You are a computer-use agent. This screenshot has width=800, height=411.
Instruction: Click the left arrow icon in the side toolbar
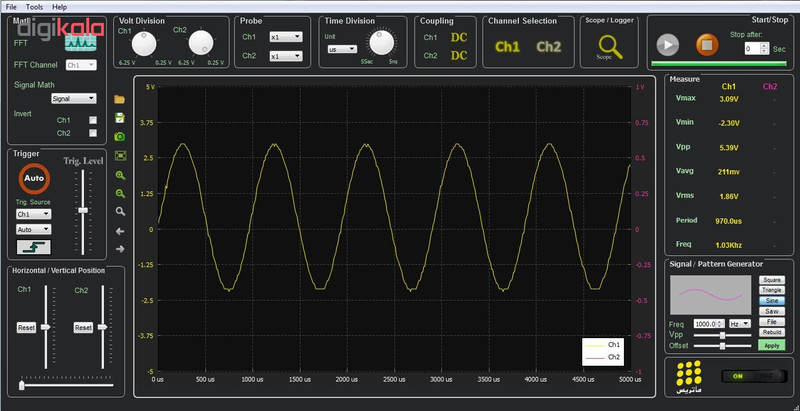coord(120,230)
